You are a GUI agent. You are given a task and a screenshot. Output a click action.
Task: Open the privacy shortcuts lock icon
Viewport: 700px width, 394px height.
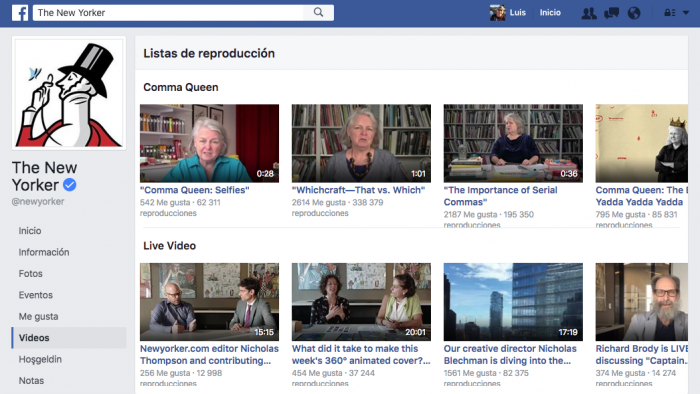[x=670, y=13]
